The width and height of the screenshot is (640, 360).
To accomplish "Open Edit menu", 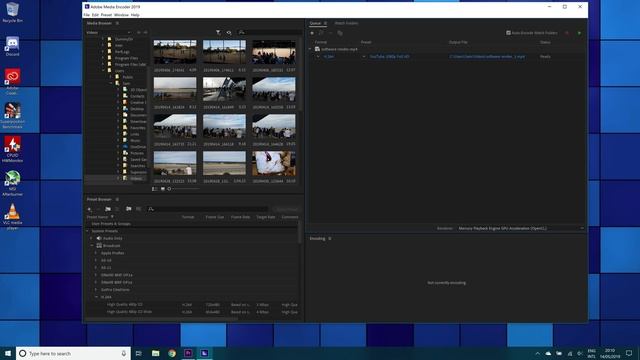I will [x=95, y=15].
